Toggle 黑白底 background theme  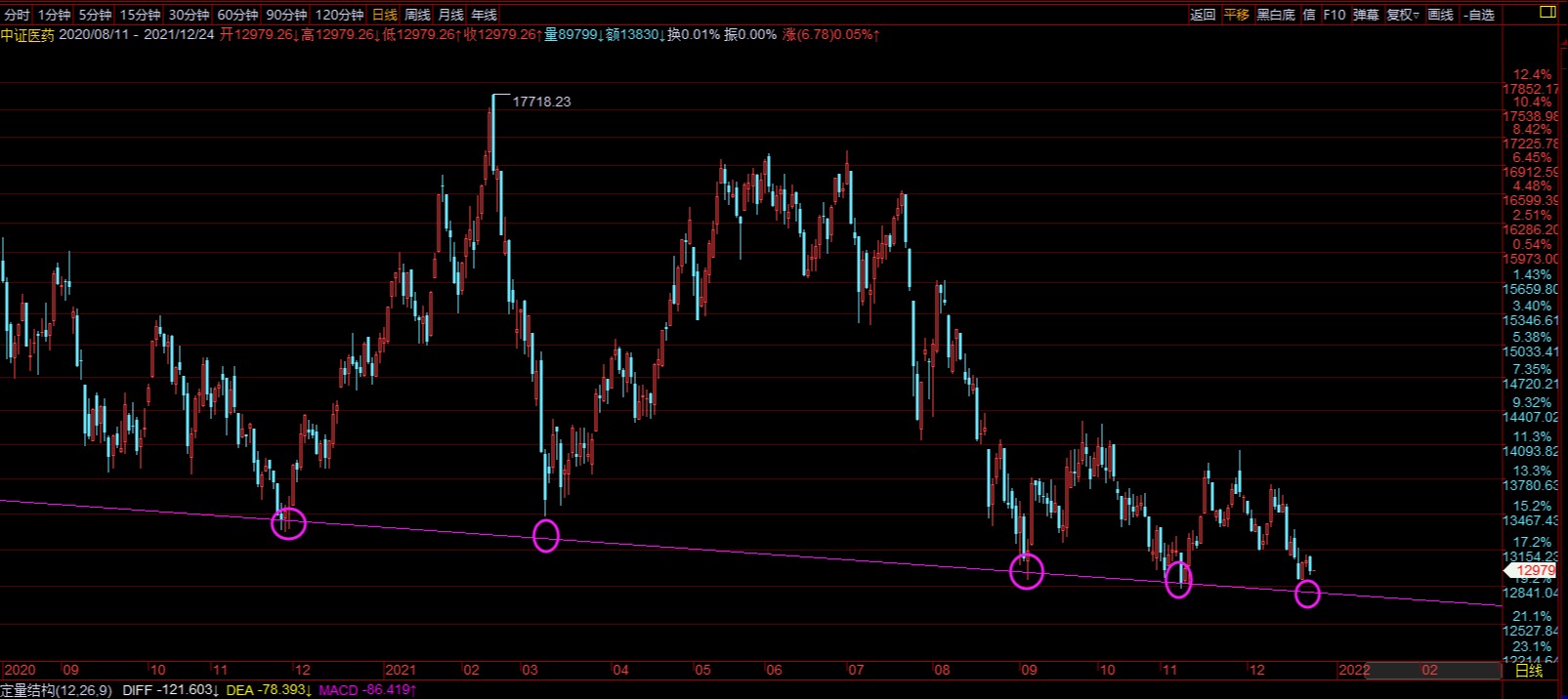coord(1275,15)
